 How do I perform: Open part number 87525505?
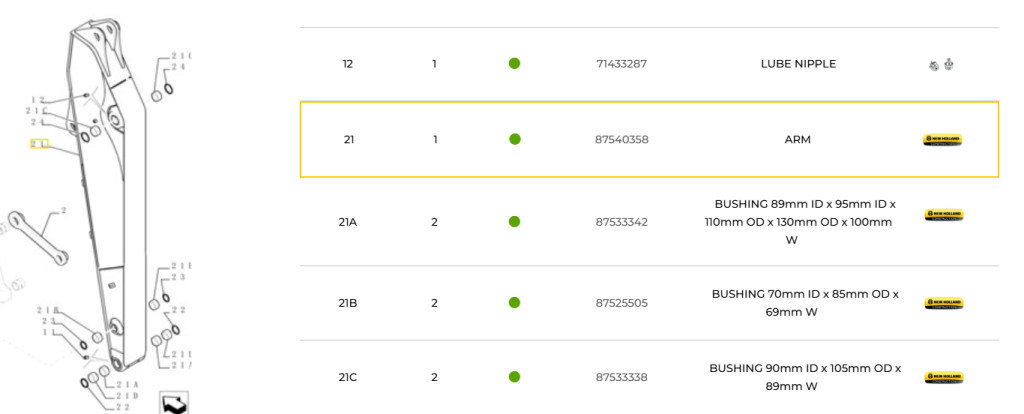622,303
